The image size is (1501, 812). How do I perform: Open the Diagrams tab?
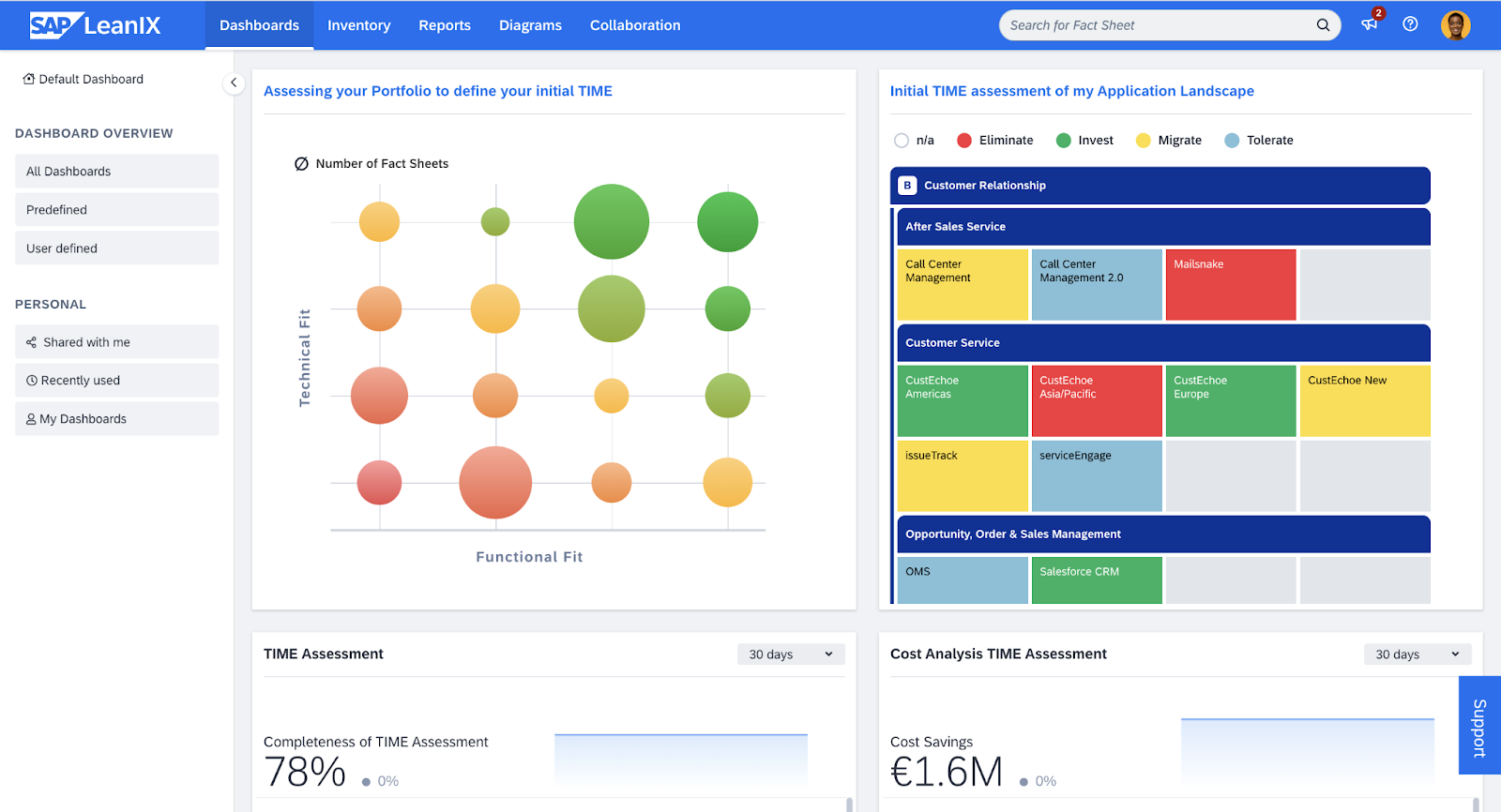tap(530, 25)
